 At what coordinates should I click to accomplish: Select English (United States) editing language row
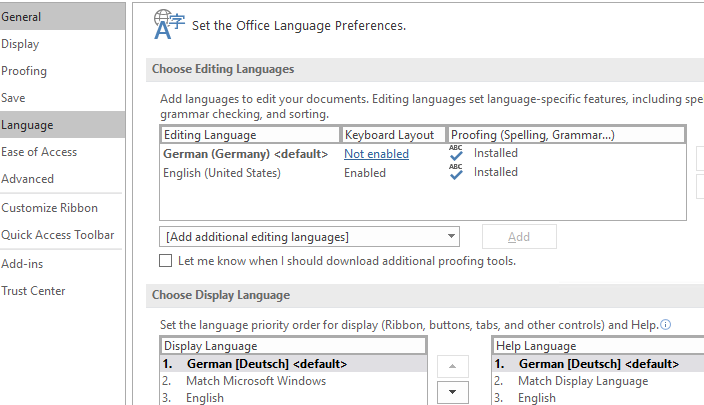222,173
